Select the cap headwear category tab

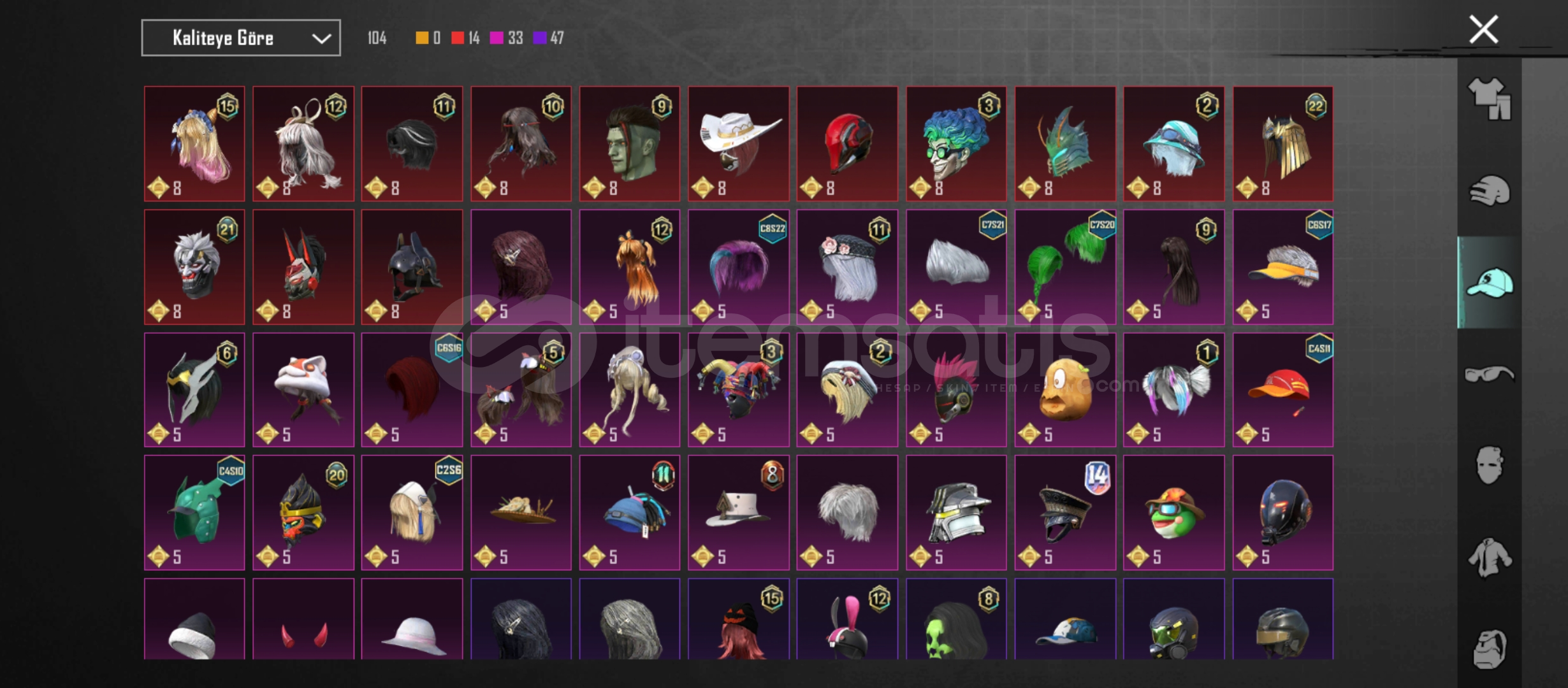(x=1490, y=282)
